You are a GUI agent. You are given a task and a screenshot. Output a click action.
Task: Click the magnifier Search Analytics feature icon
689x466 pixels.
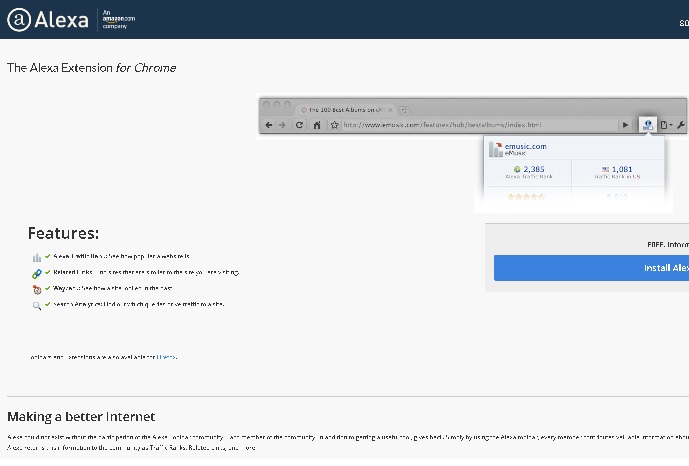[x=37, y=306]
